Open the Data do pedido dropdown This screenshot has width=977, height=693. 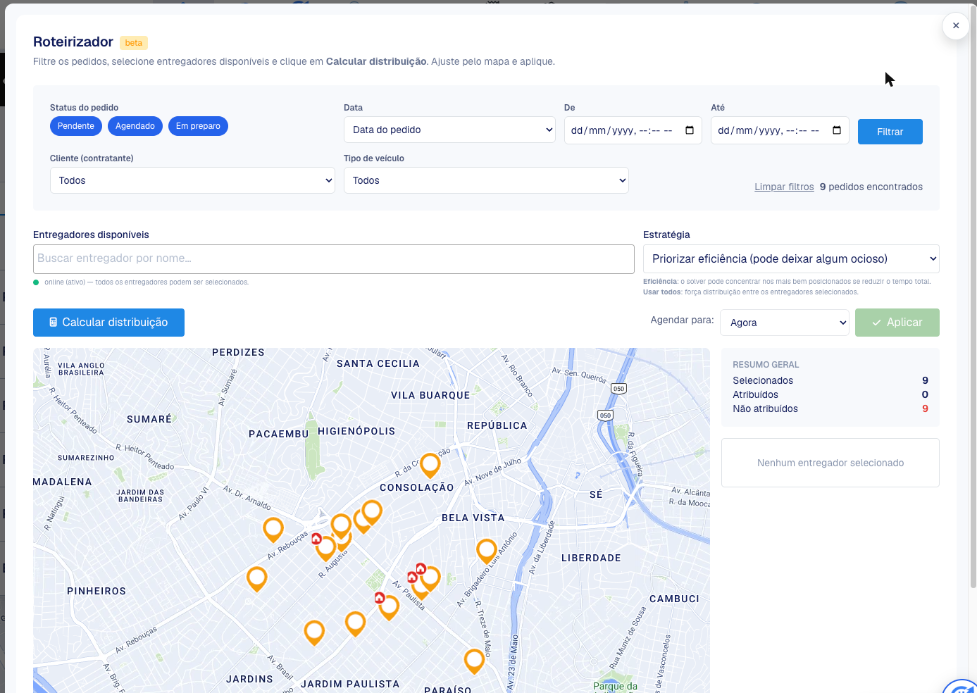coord(449,130)
